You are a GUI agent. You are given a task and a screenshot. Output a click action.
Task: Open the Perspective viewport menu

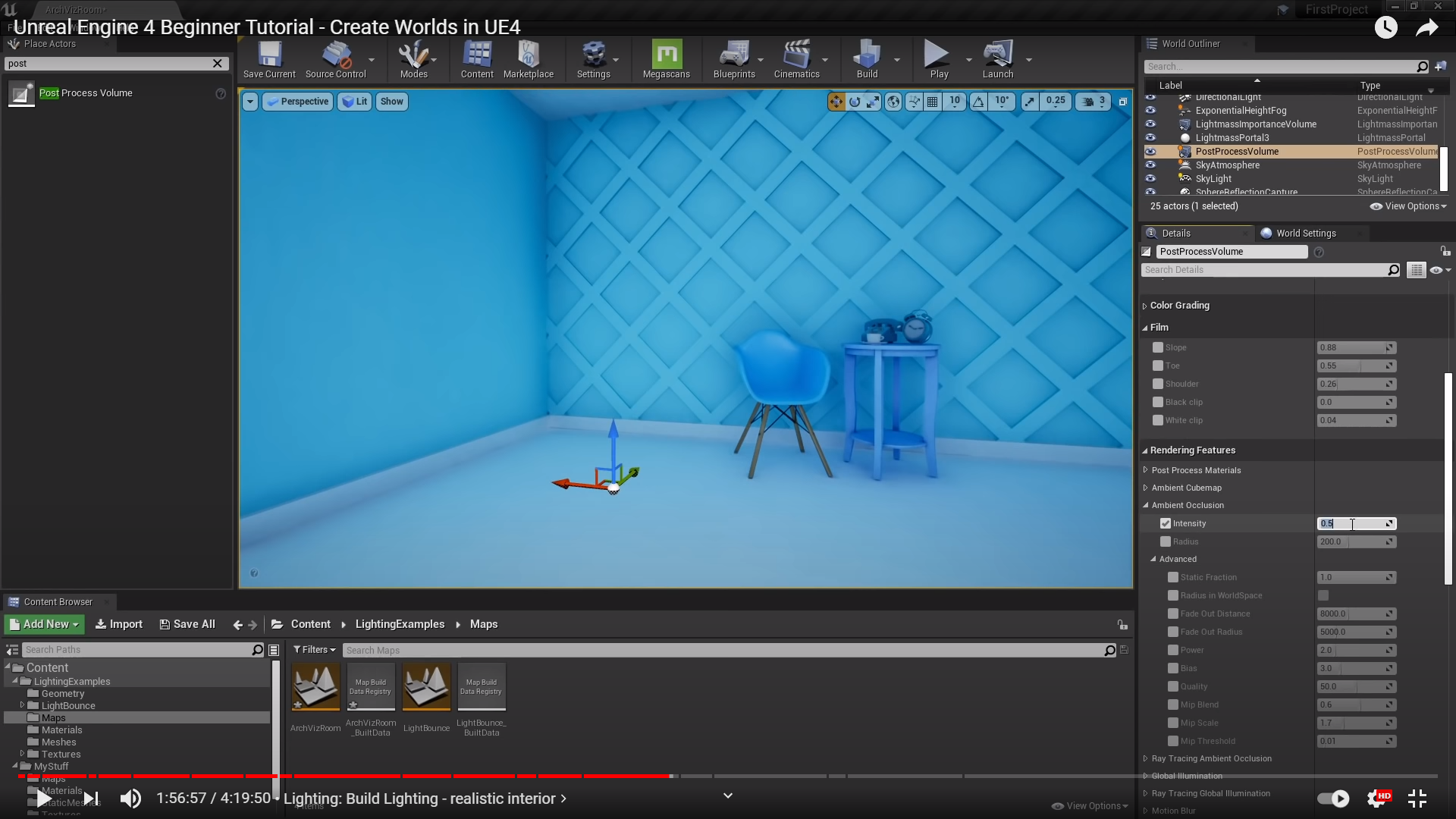297,102
